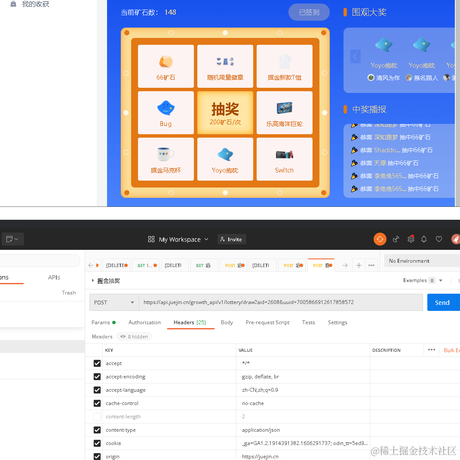Screen dimensions: 460x460
Task: Switch to the Params tab
Action: 103,322
